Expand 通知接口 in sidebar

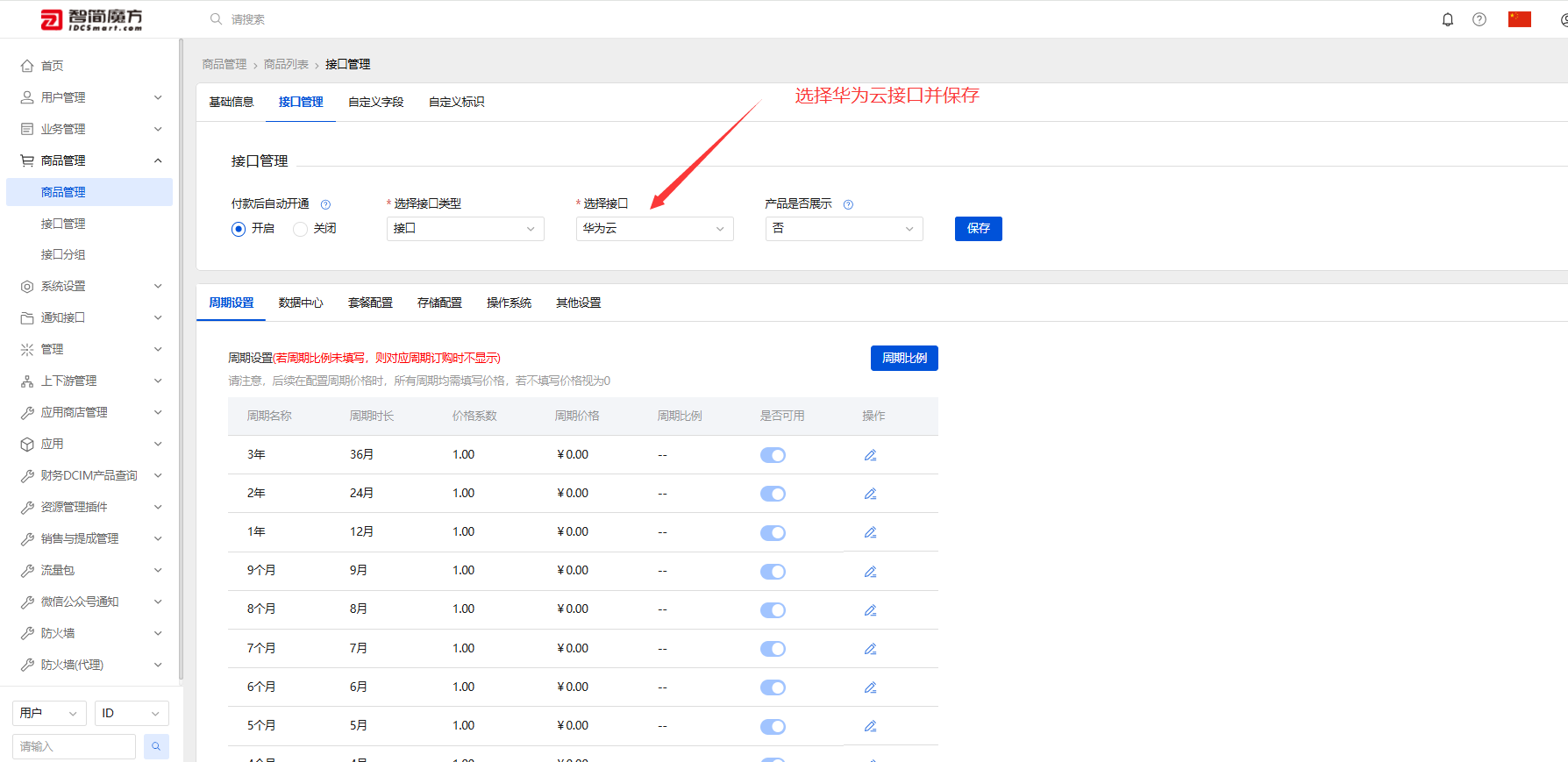click(x=90, y=317)
